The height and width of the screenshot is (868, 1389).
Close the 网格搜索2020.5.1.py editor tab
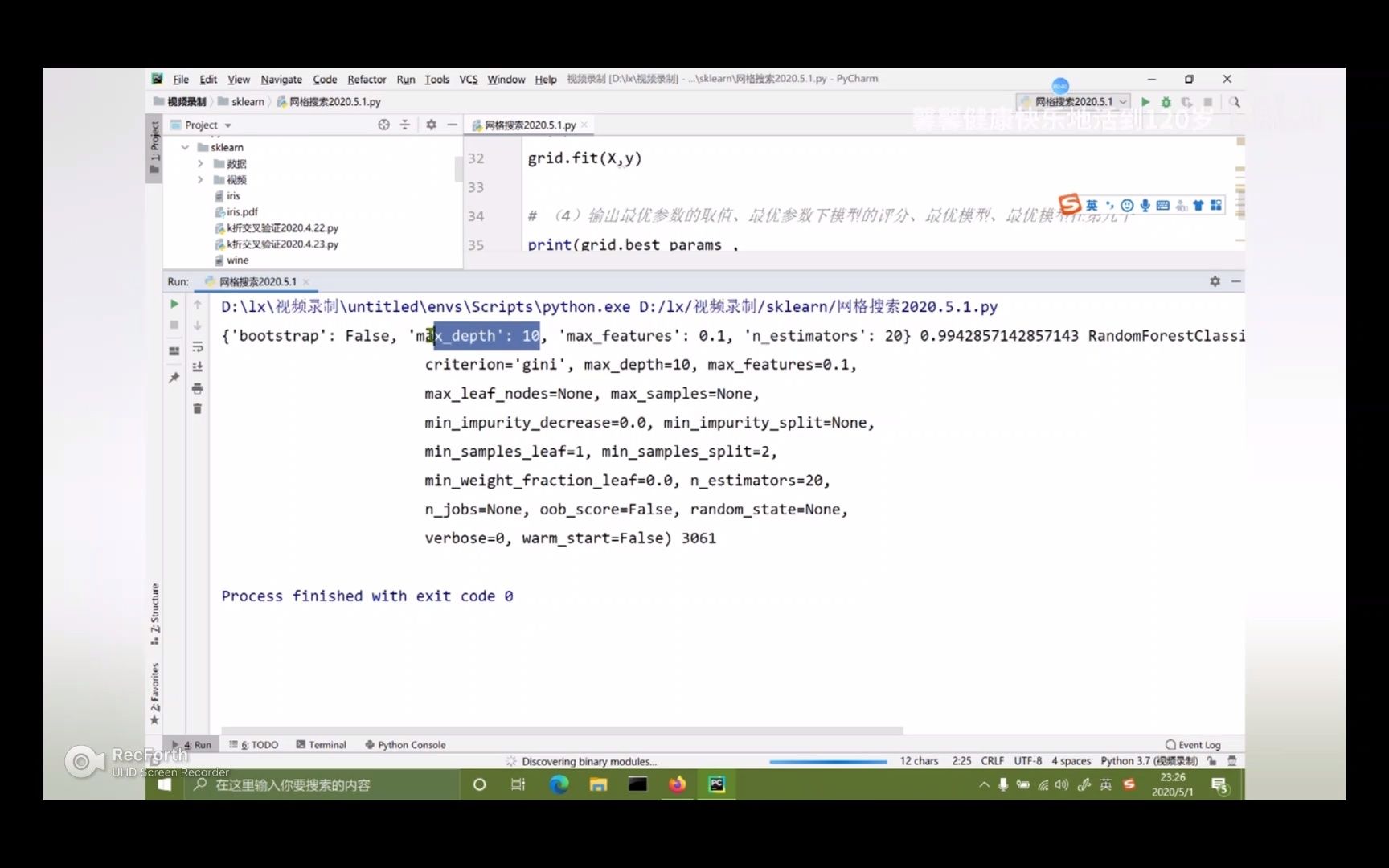[x=584, y=125]
